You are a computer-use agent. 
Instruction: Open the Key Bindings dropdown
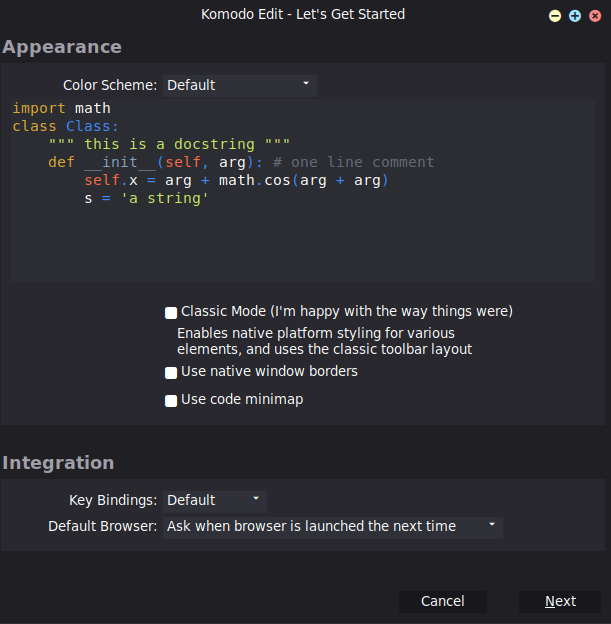(x=215, y=501)
